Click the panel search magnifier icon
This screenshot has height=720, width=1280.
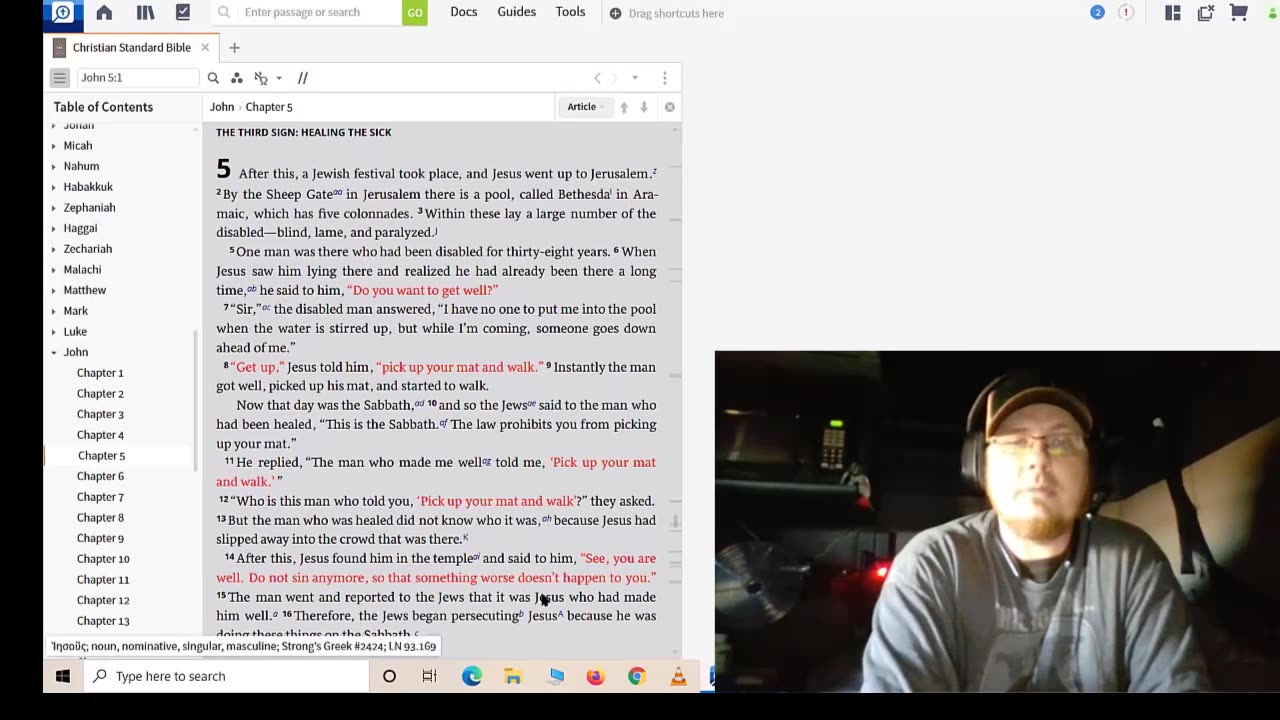click(x=213, y=78)
